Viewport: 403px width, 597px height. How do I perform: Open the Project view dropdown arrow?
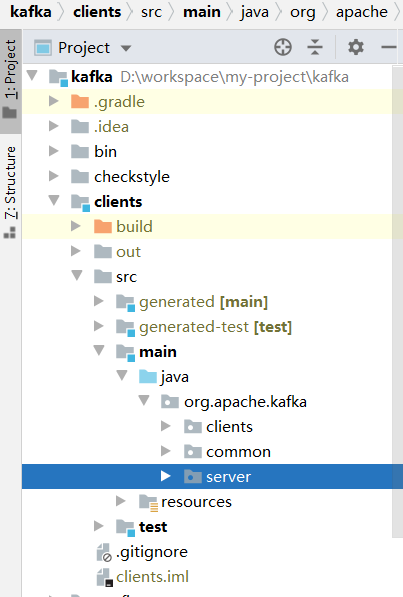coord(126,48)
